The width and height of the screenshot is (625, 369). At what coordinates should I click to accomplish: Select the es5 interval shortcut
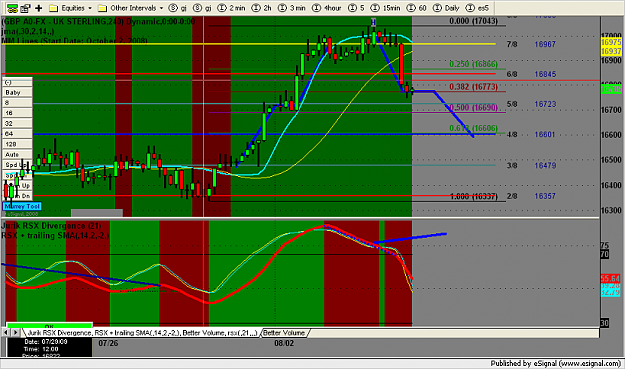coord(477,8)
